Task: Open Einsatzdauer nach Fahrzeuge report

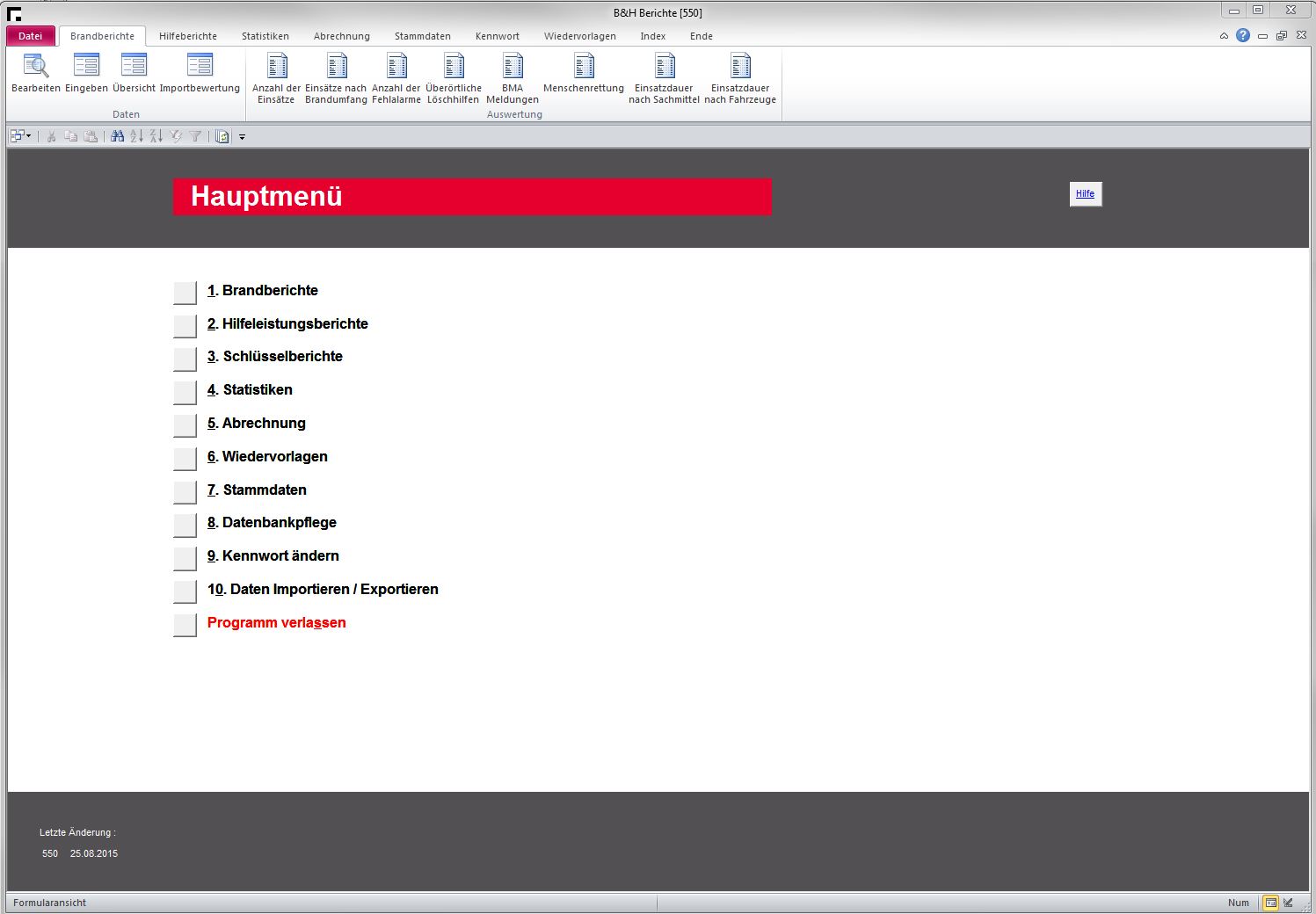Action: tap(740, 78)
